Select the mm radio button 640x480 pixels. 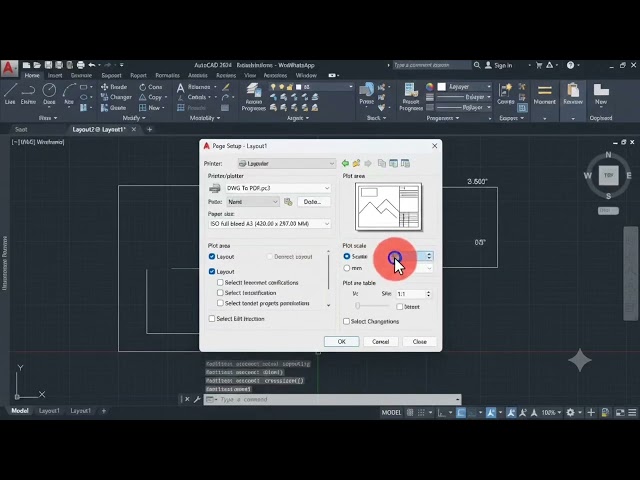[347, 268]
